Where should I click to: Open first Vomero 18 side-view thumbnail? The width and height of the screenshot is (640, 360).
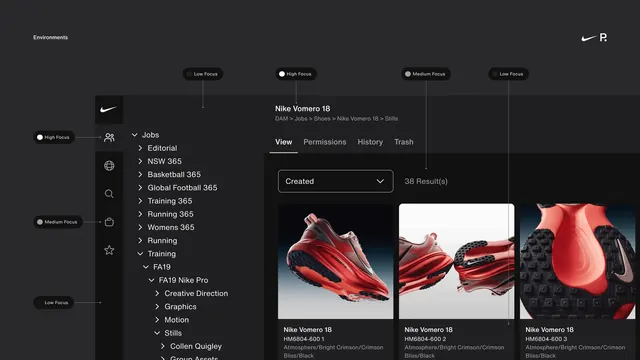tap(336, 261)
